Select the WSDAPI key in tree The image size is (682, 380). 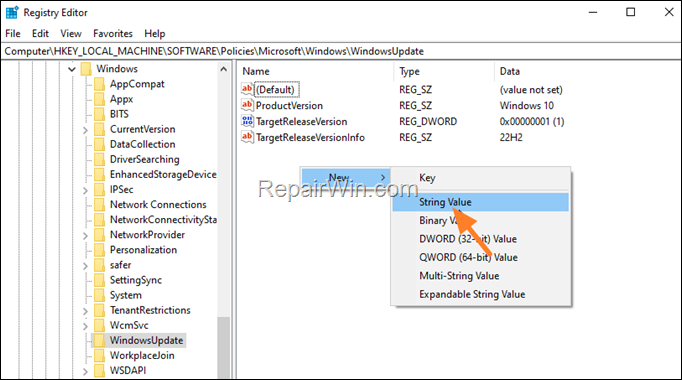point(128,370)
